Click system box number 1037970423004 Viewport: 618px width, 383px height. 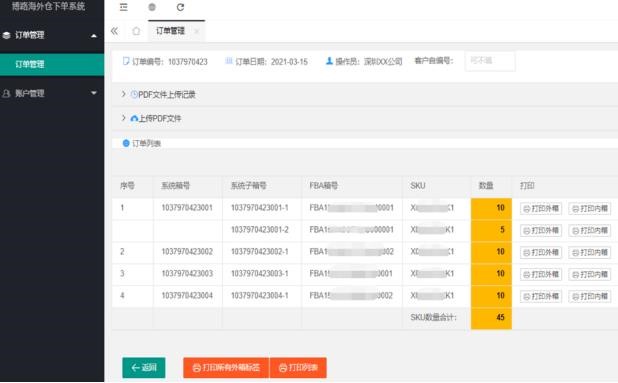[187, 296]
